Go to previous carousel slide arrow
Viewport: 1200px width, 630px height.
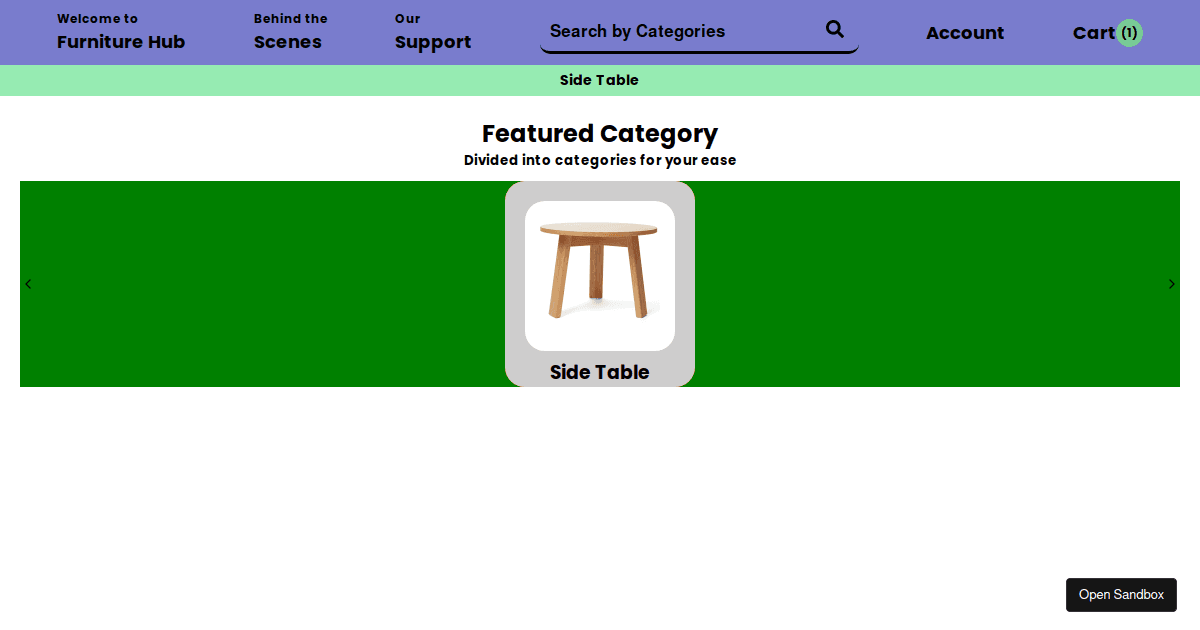tap(28, 284)
